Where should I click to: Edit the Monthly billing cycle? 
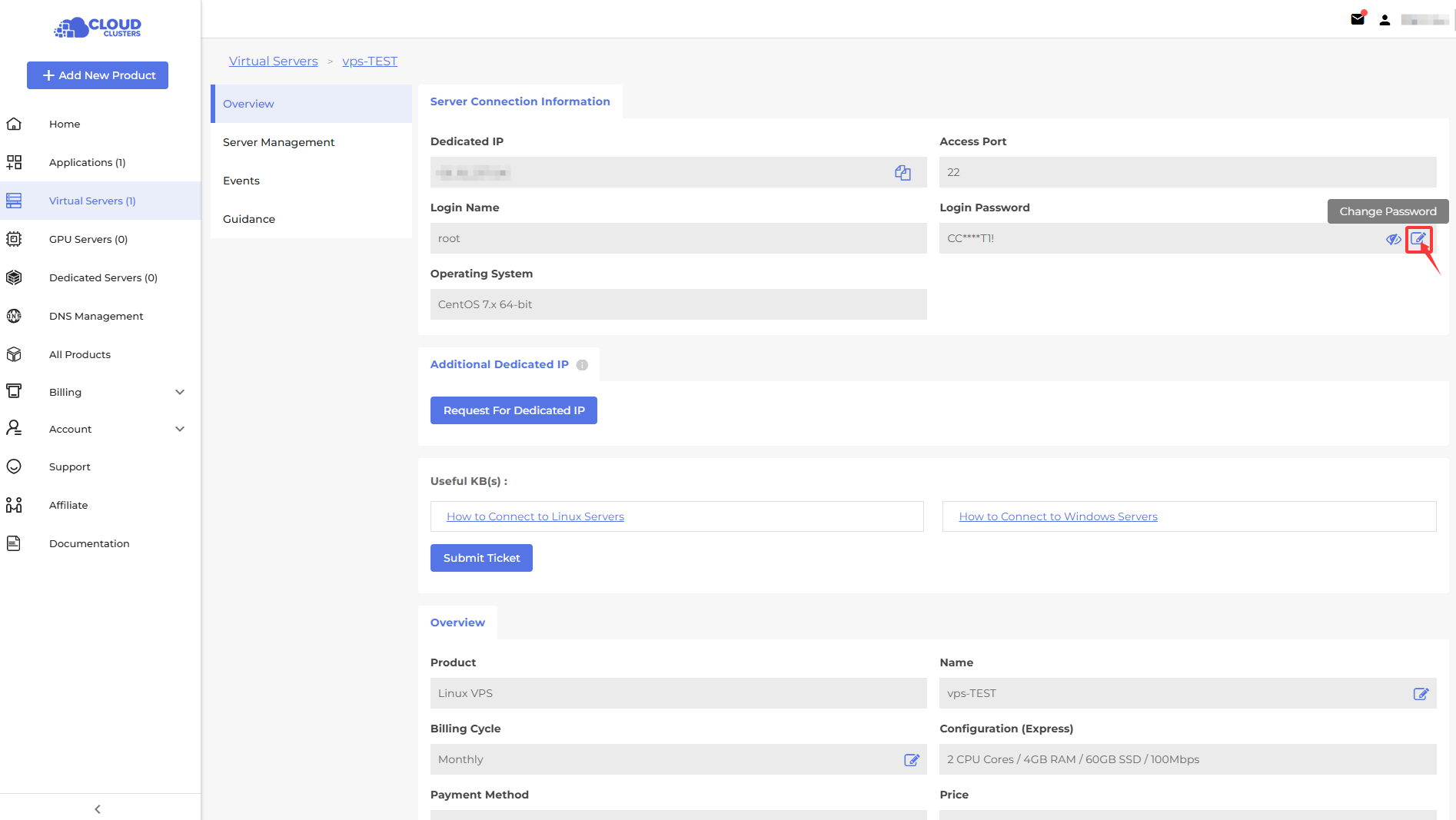click(x=912, y=760)
